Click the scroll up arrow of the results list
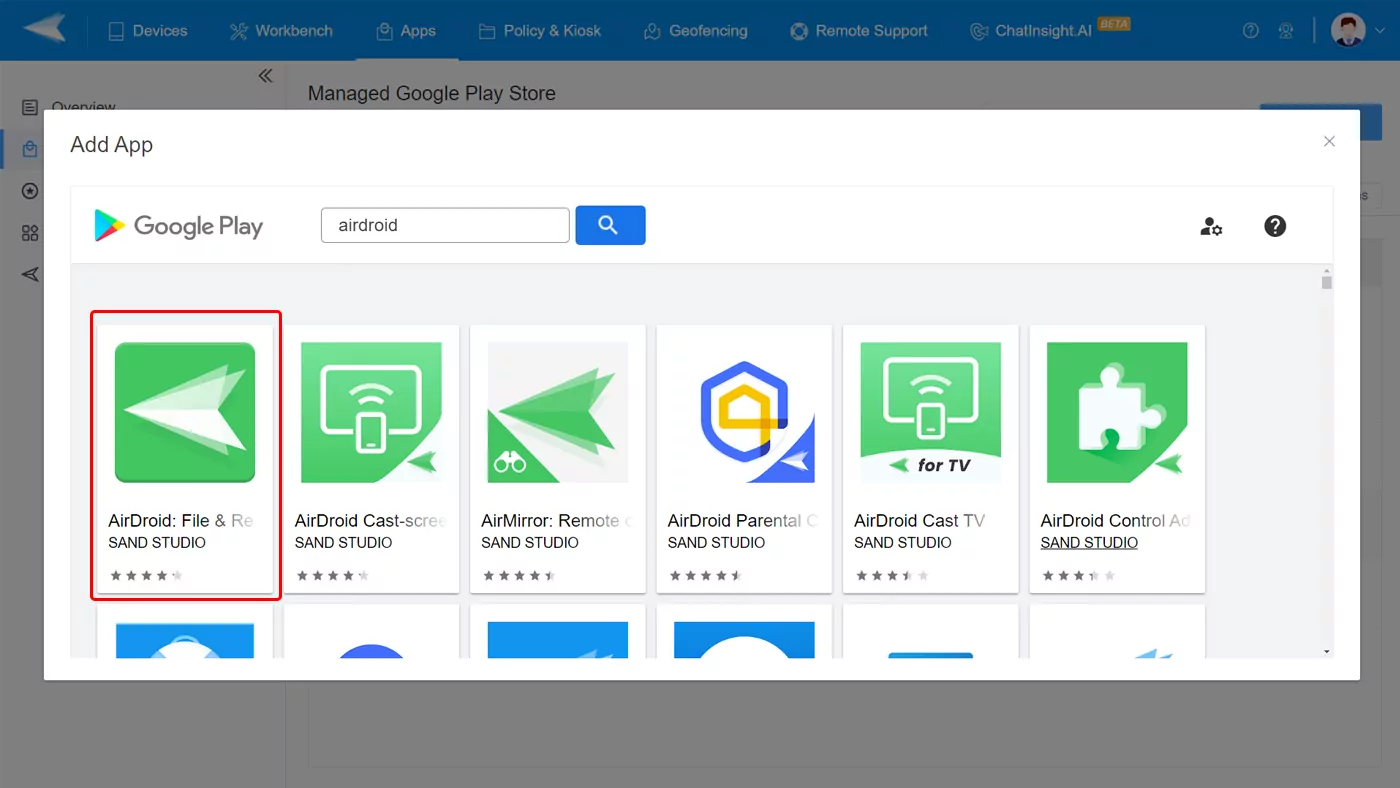This screenshot has width=1400, height=788. pyautogui.click(x=1327, y=271)
